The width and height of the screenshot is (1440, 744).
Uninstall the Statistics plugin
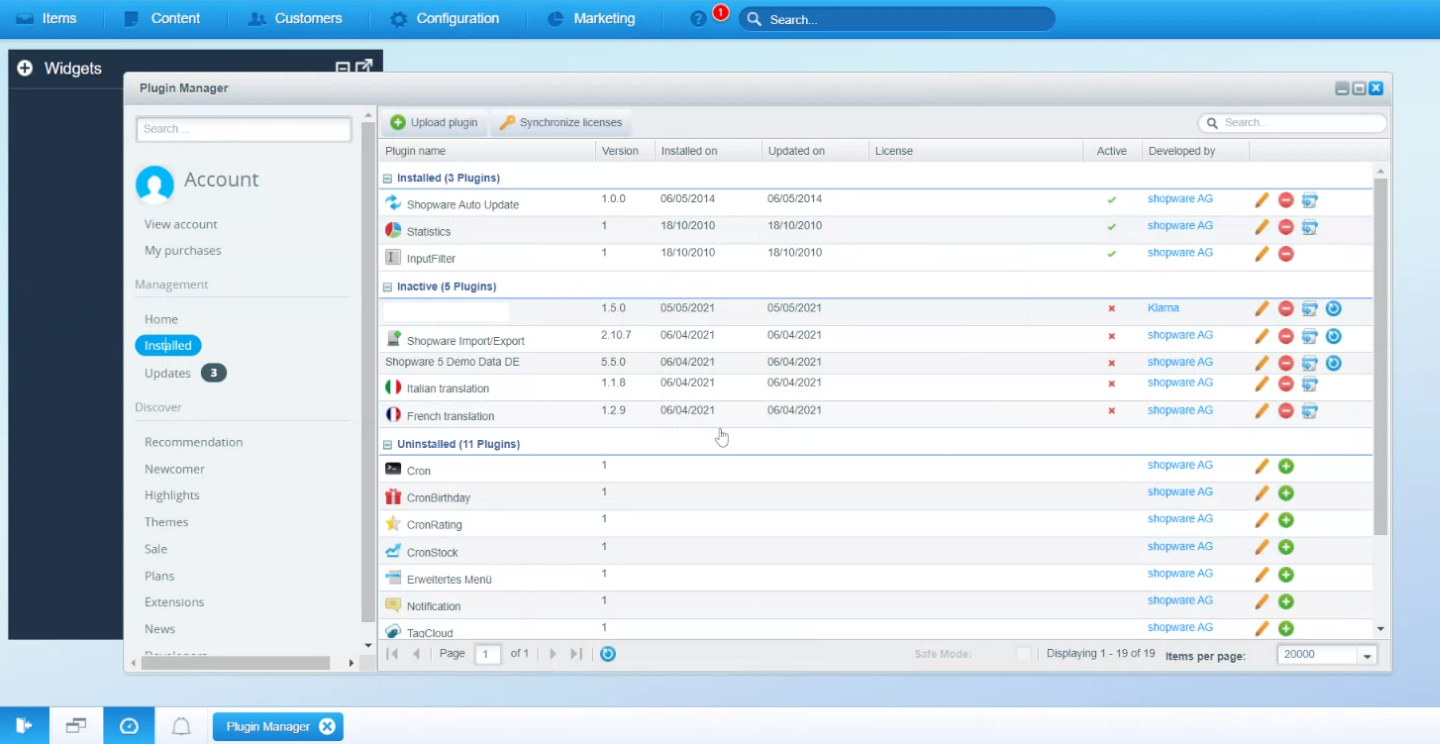[x=1286, y=227]
